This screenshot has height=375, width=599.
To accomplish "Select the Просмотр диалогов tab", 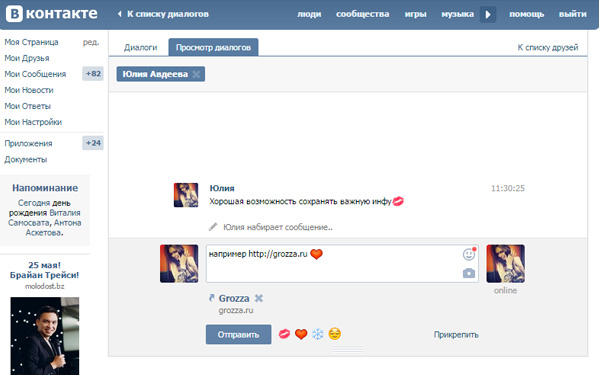I will (213, 47).
